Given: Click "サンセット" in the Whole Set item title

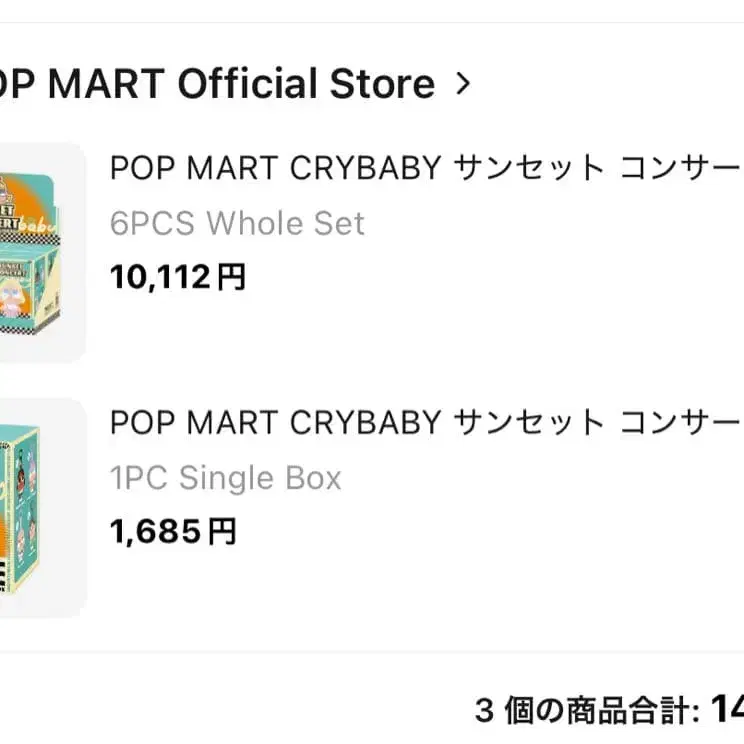Looking at the screenshot, I should pyautogui.click(x=528, y=168).
